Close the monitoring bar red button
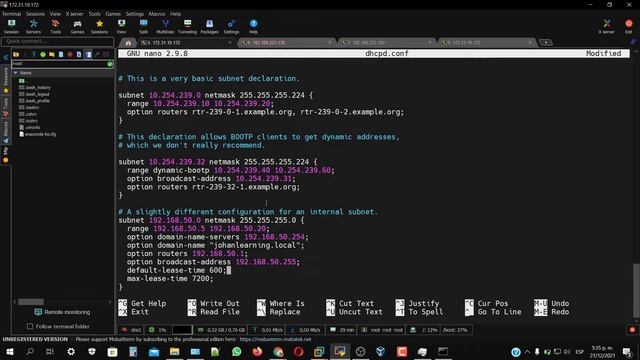Viewport: 640px width, 360px height. click(632, 330)
